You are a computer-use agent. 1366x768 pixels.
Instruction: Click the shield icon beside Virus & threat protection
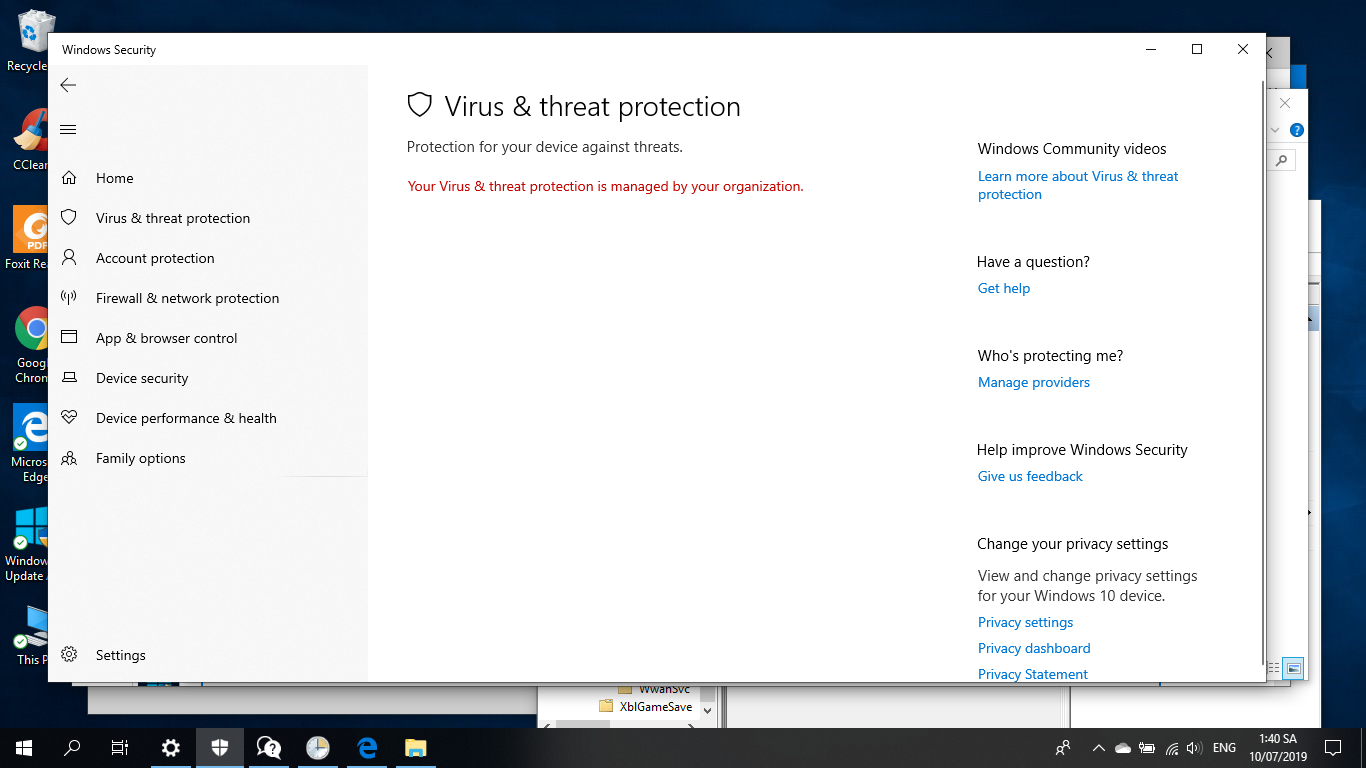click(69, 218)
